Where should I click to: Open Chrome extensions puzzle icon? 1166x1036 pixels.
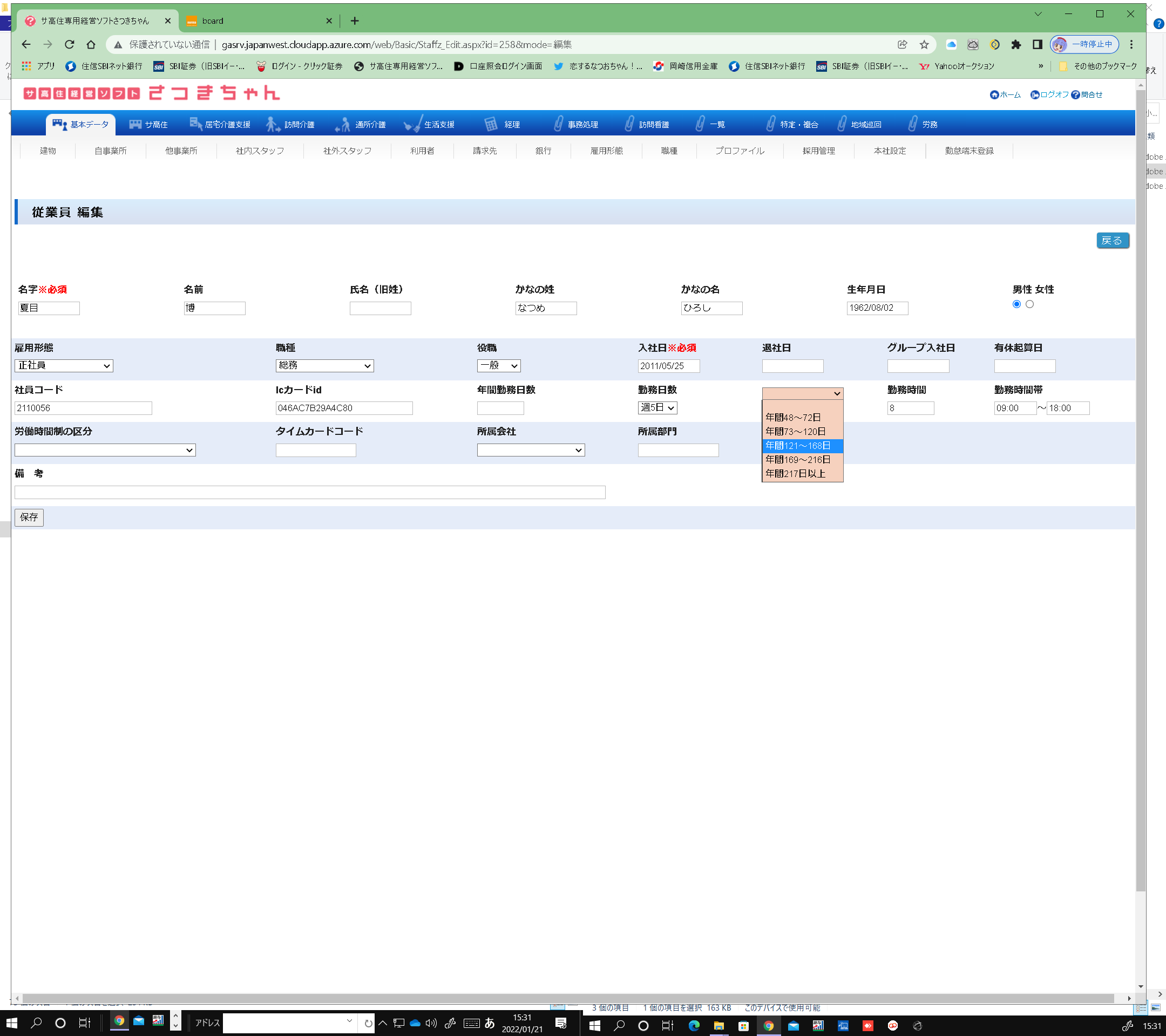(1016, 44)
